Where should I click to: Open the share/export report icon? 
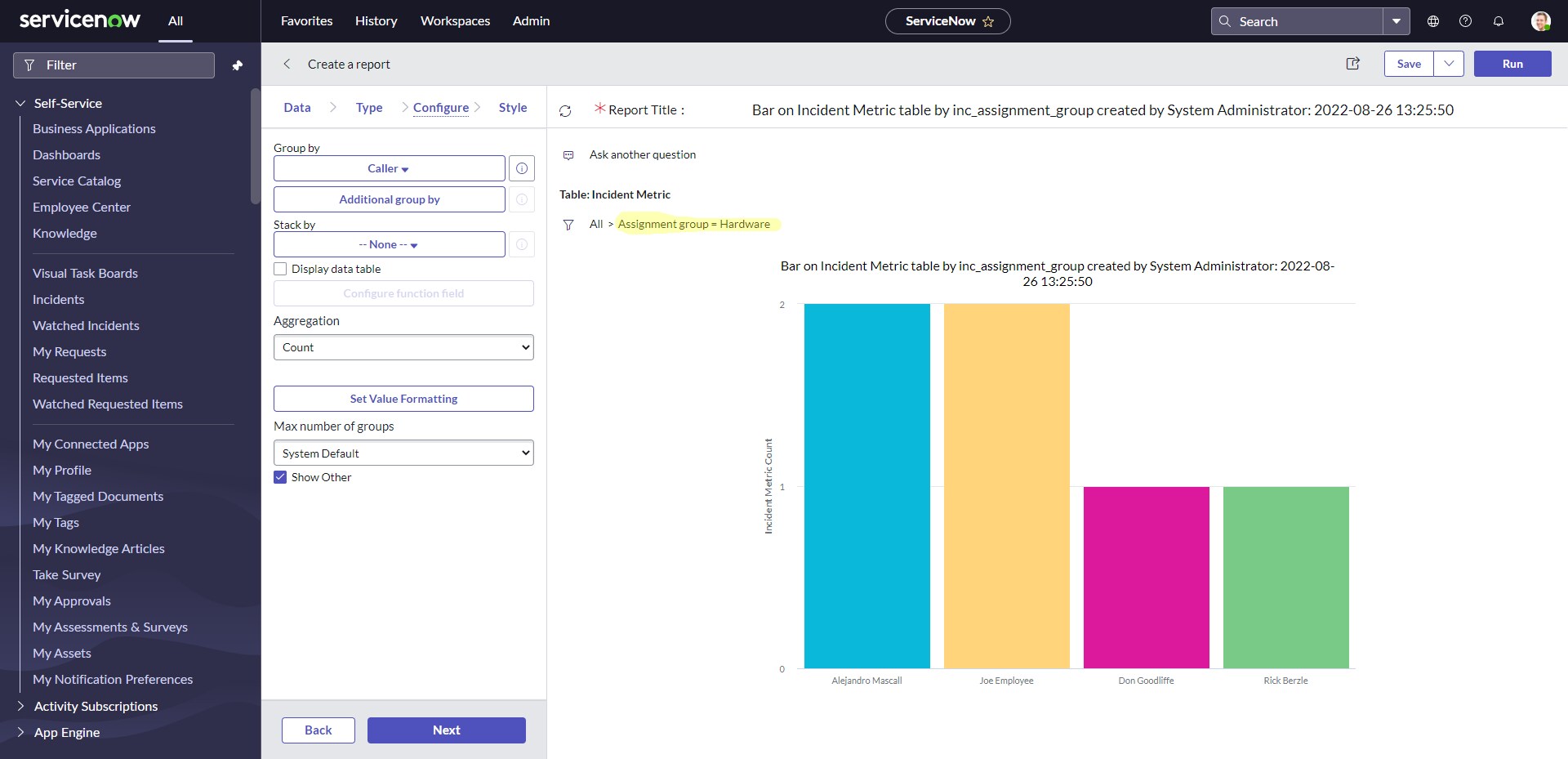pos(1352,64)
